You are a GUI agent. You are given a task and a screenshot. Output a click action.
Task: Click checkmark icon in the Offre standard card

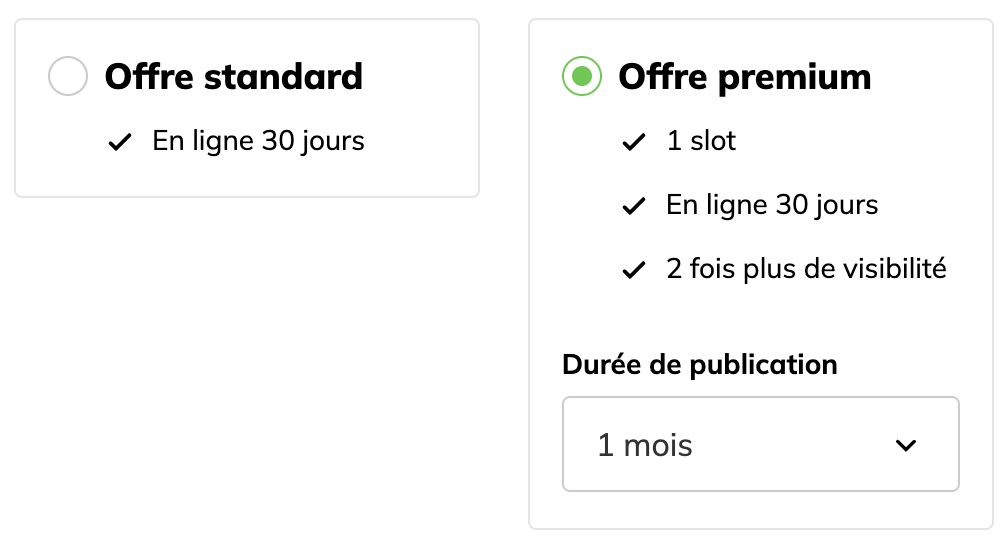click(120, 143)
